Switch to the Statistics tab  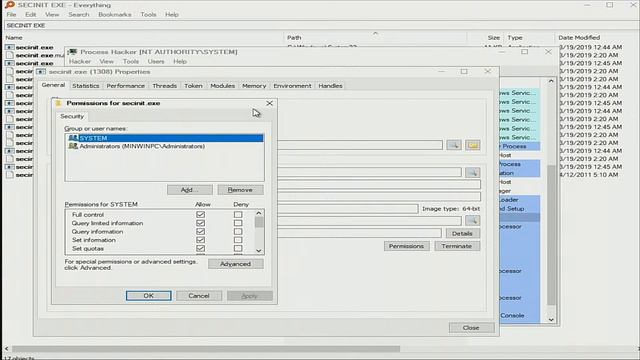click(86, 86)
